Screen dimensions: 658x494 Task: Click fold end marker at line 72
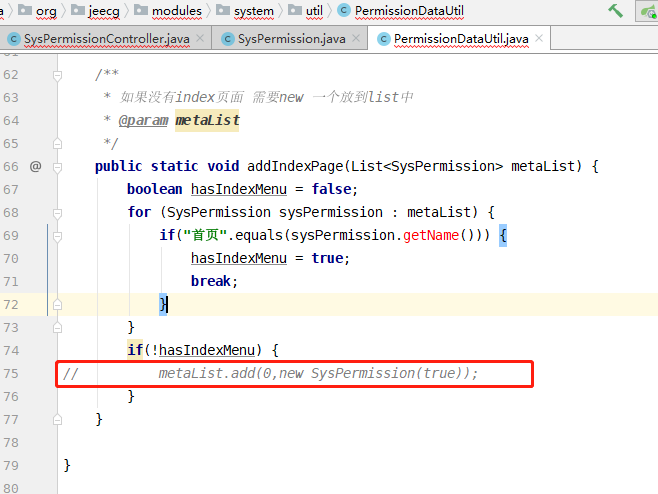point(57,305)
